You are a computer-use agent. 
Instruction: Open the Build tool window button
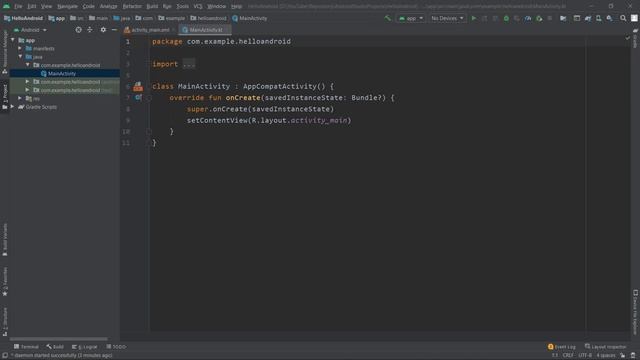(55, 347)
